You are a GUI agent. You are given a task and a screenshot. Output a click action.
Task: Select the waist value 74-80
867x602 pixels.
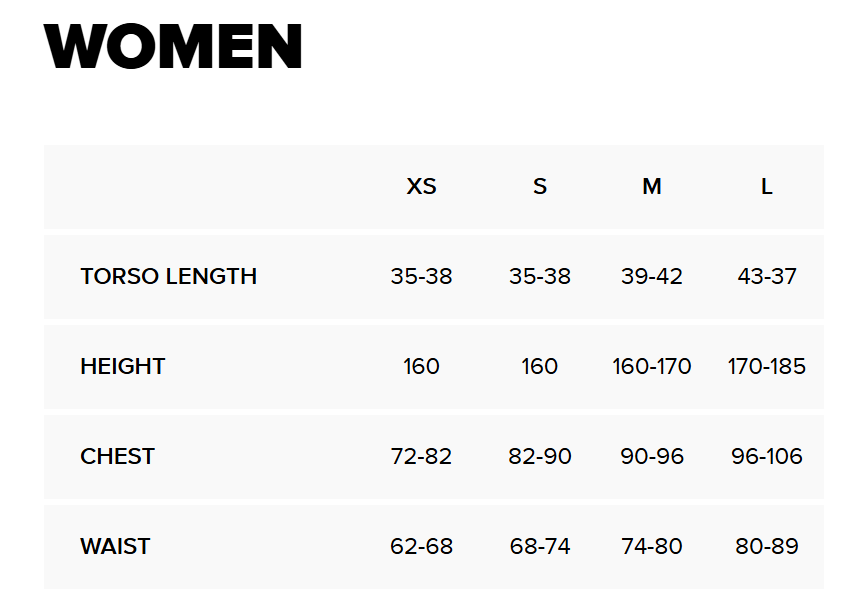point(652,547)
